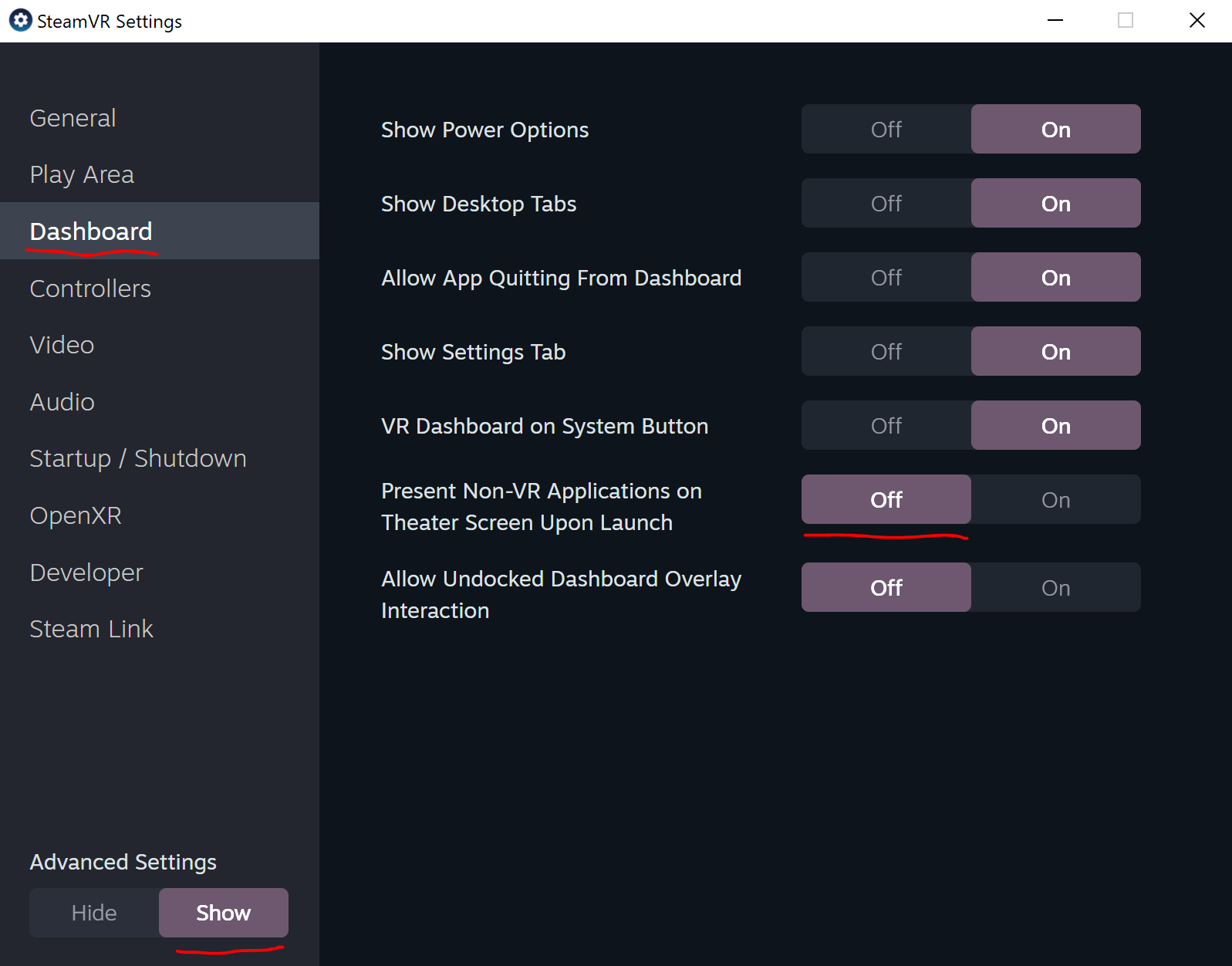Close the SteamVR Settings window
The image size is (1232, 966).
tap(1197, 21)
